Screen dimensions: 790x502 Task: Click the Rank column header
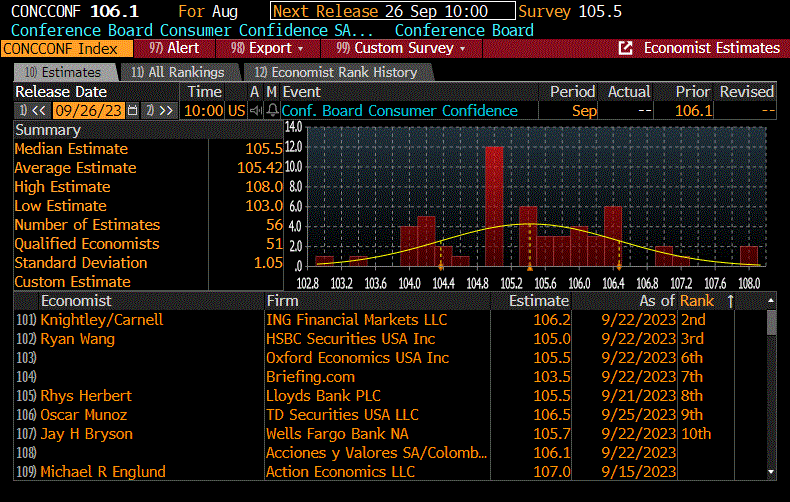pos(697,301)
